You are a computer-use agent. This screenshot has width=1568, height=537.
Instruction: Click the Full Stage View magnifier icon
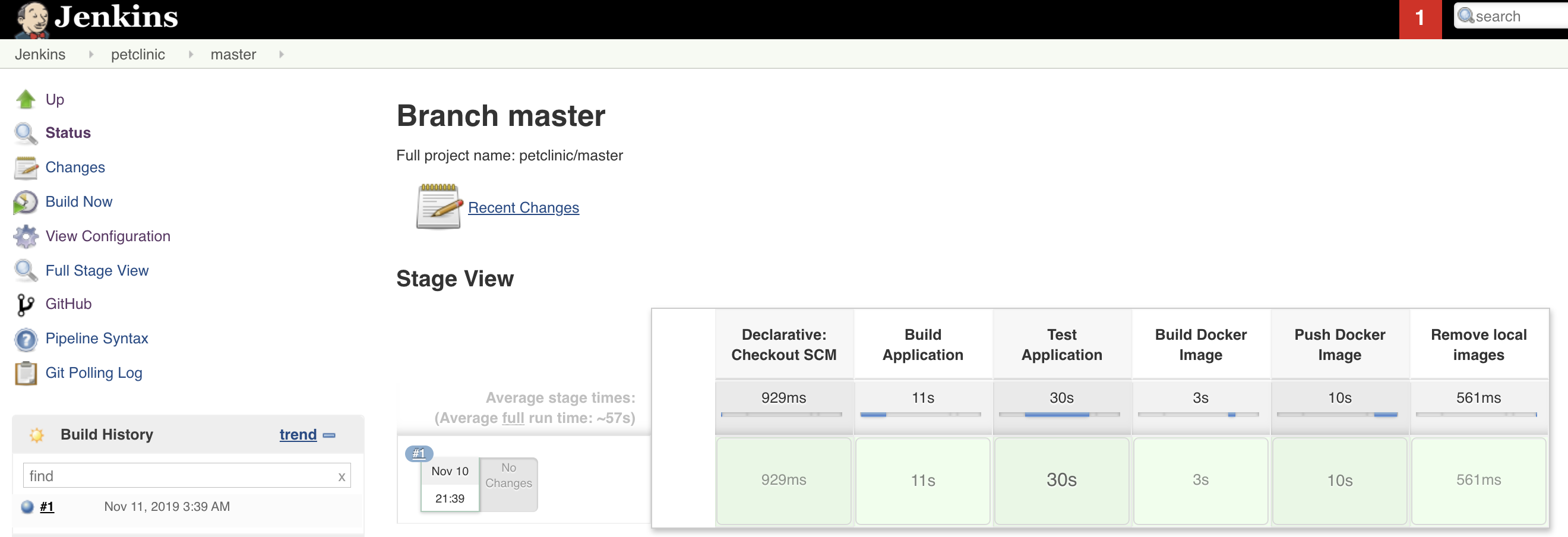[x=26, y=270]
